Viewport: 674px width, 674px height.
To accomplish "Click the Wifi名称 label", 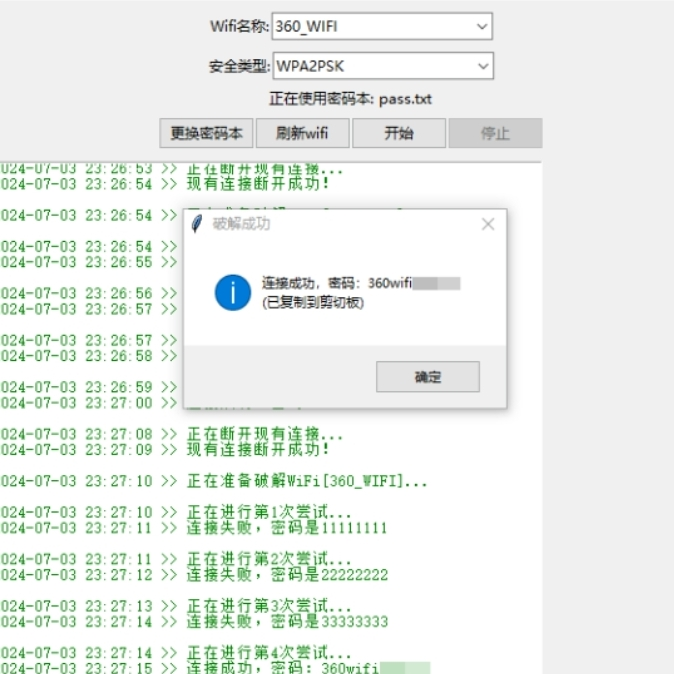I will (239, 27).
